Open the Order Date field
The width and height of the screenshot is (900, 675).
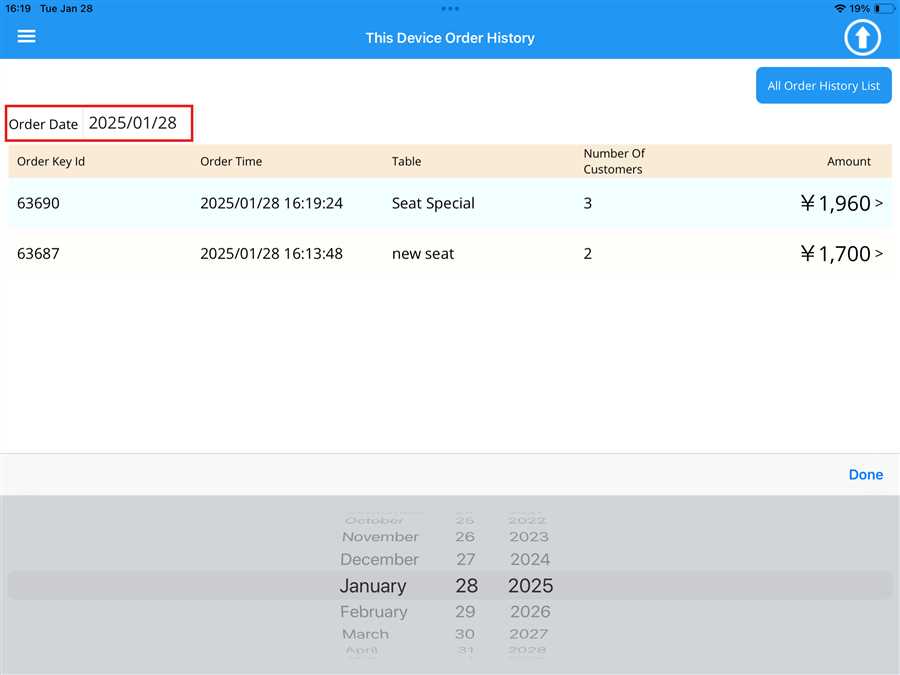pyautogui.click(x=132, y=124)
